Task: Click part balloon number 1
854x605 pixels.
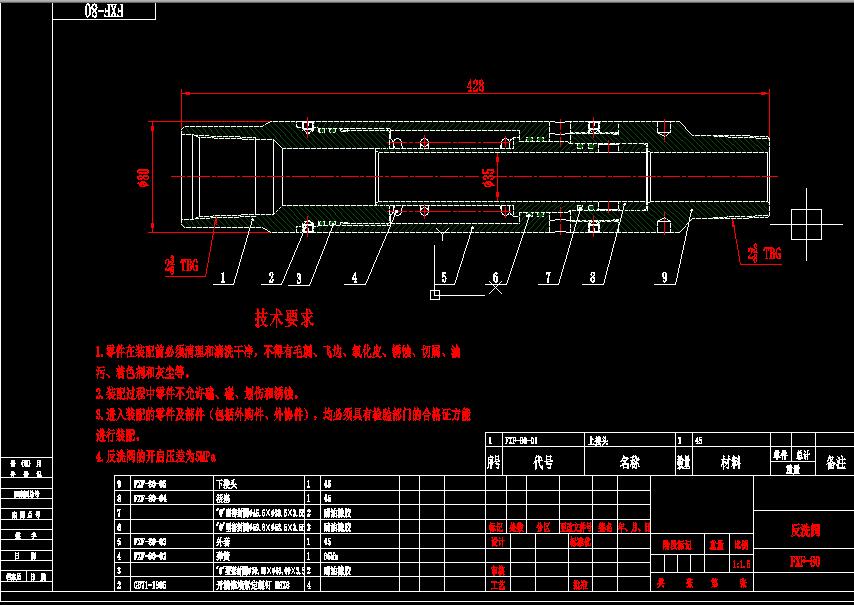Action: 223,278
